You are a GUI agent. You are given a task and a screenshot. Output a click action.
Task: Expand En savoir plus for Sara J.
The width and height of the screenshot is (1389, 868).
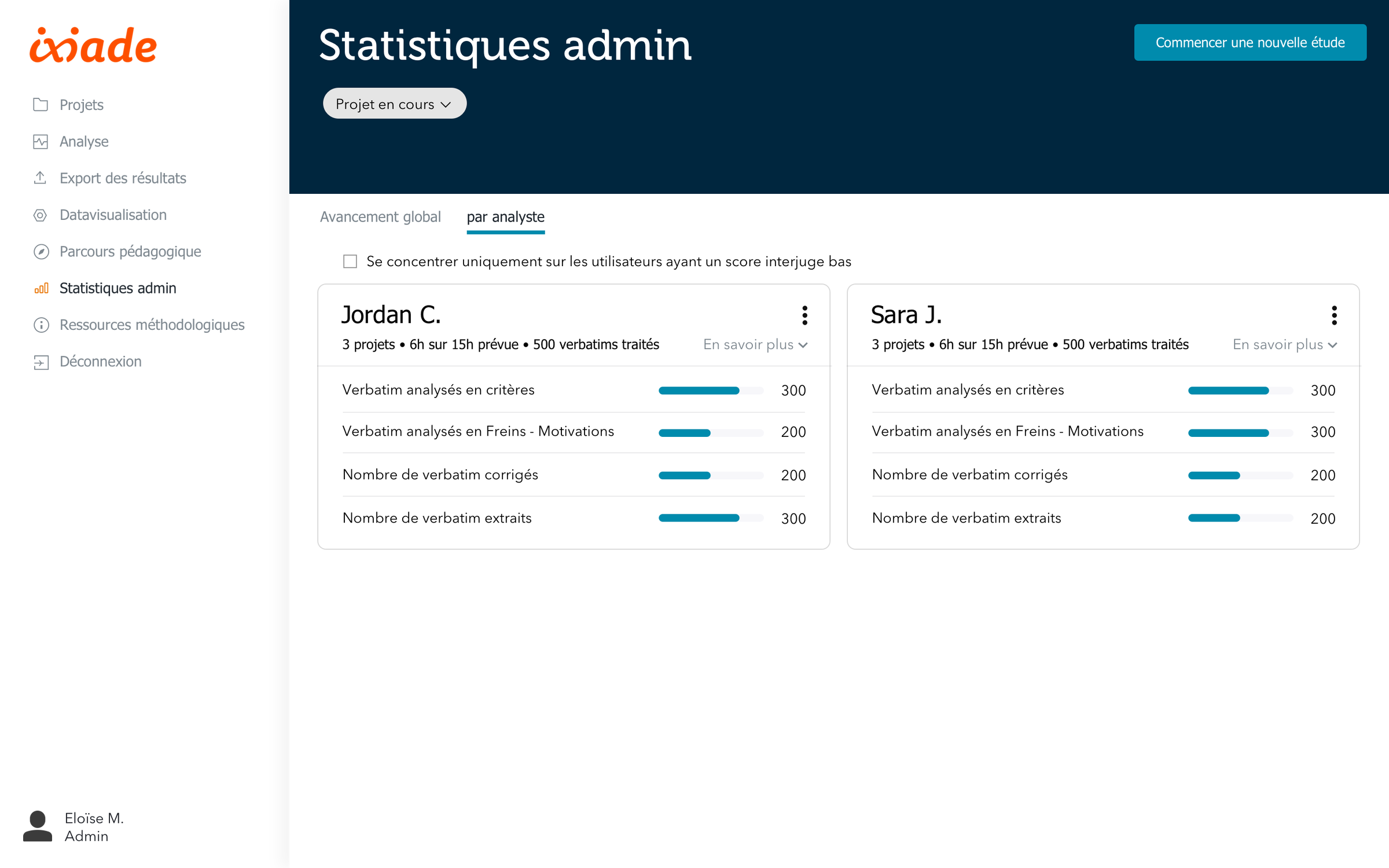tap(1284, 345)
